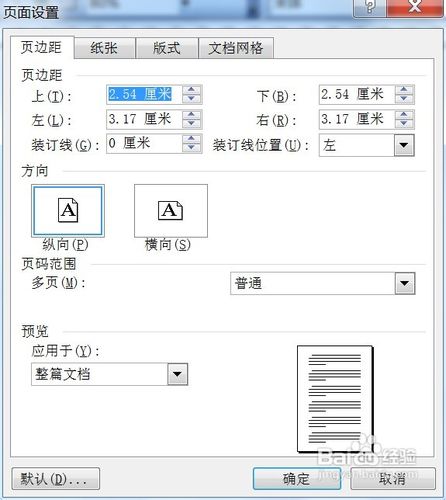Screen dimensions: 446x500
Task: Select the landscape 横向 orientation icon
Action: click(x=171, y=211)
